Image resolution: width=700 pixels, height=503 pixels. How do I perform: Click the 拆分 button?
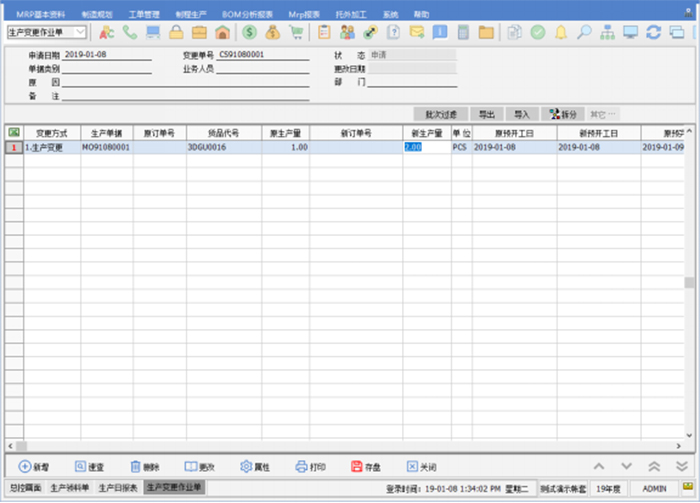562,114
